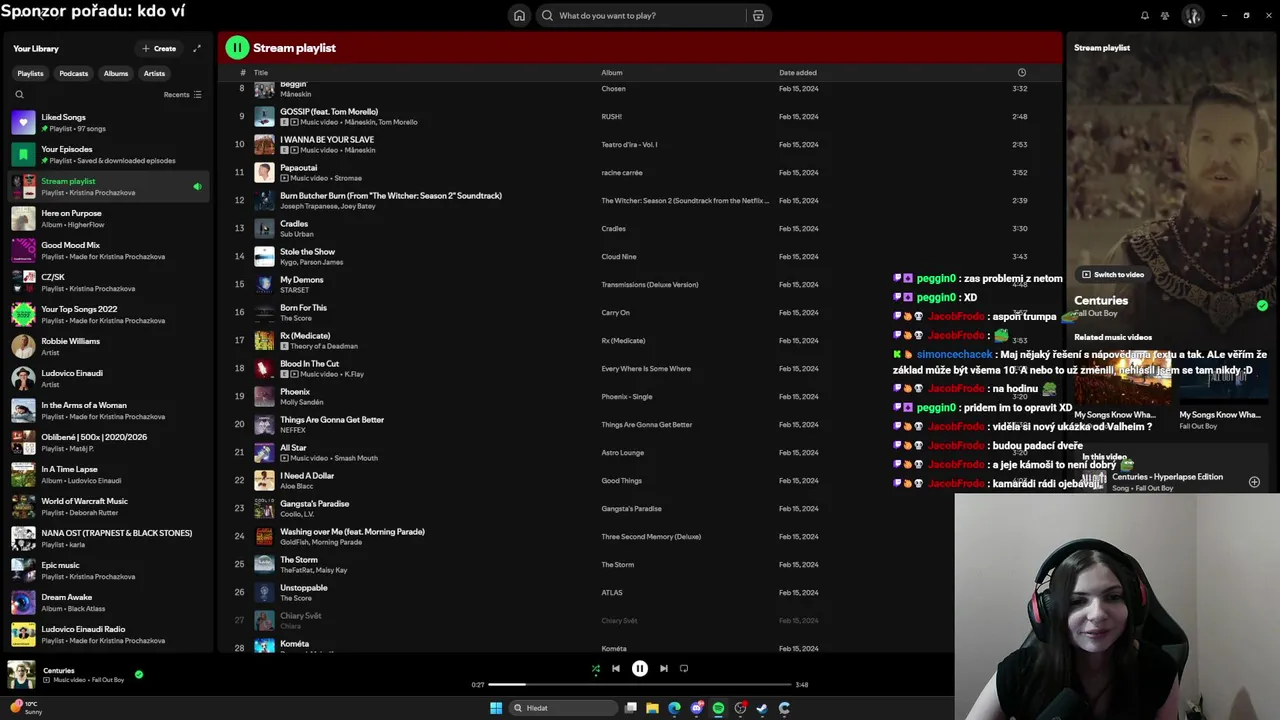Open the notifications bell icon
1280x720 pixels.
pyautogui.click(x=1145, y=15)
